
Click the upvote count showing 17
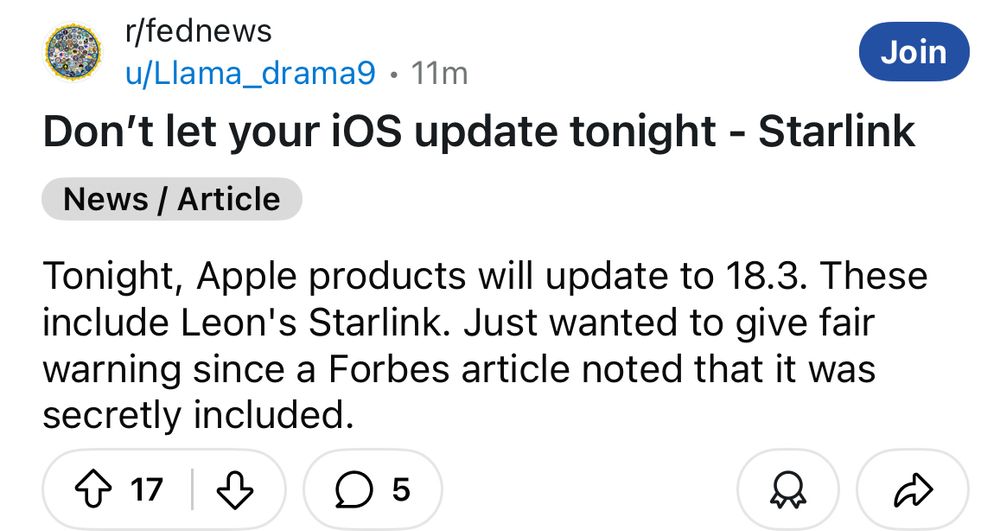click(147, 490)
